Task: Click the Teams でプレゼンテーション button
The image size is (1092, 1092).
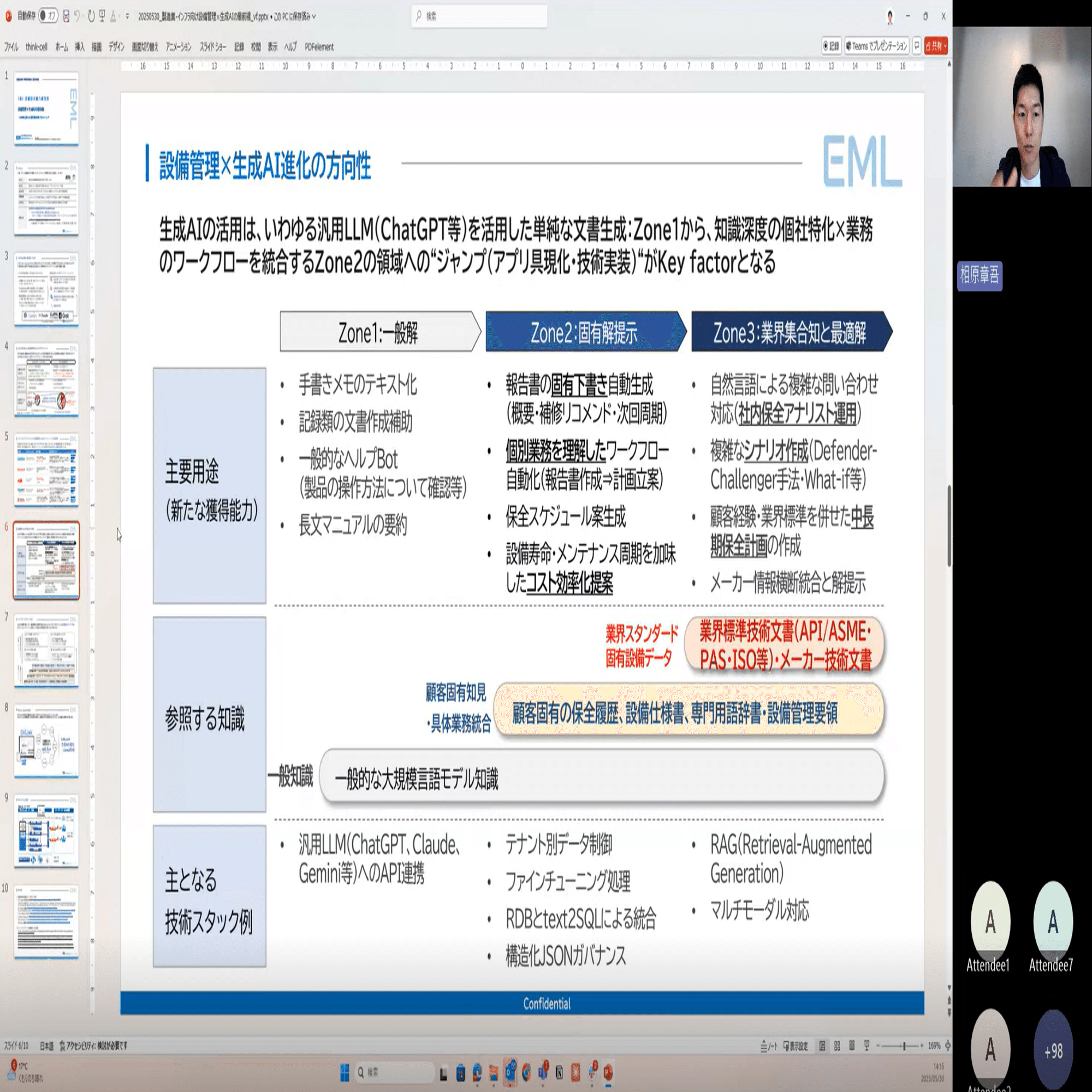Action: tap(877, 47)
